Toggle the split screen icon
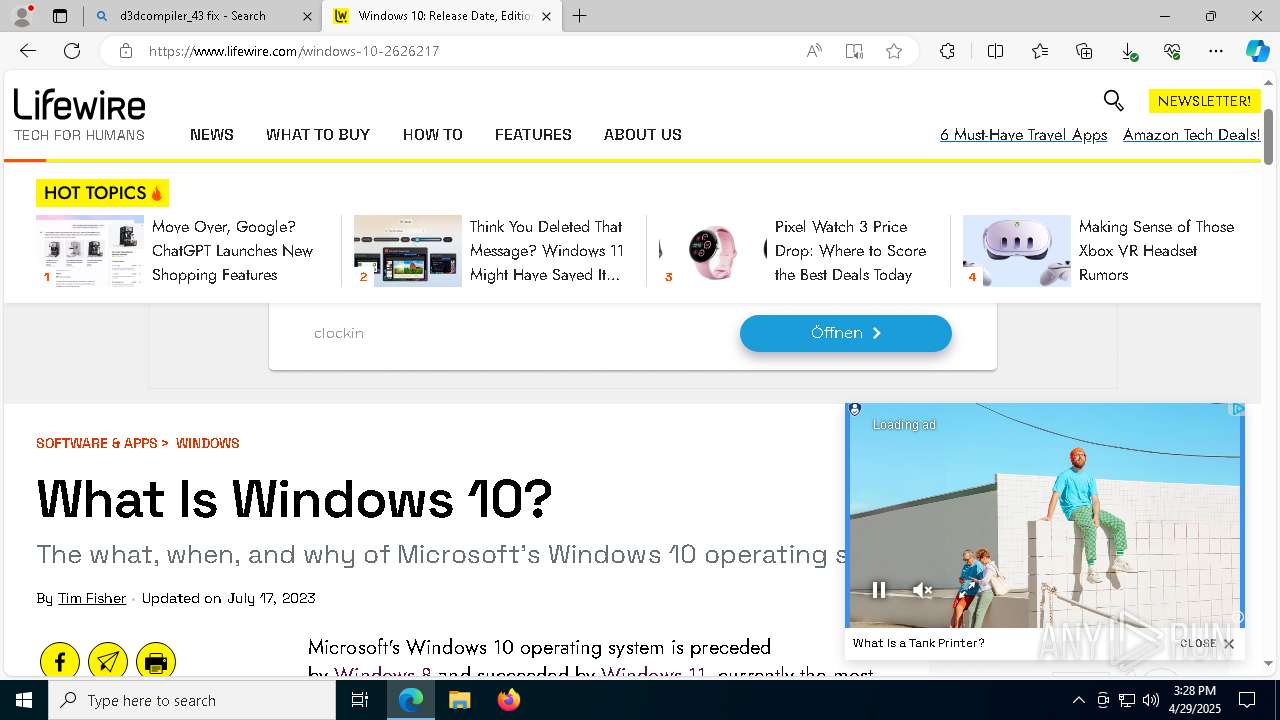The height and width of the screenshot is (720, 1280). coord(995,51)
